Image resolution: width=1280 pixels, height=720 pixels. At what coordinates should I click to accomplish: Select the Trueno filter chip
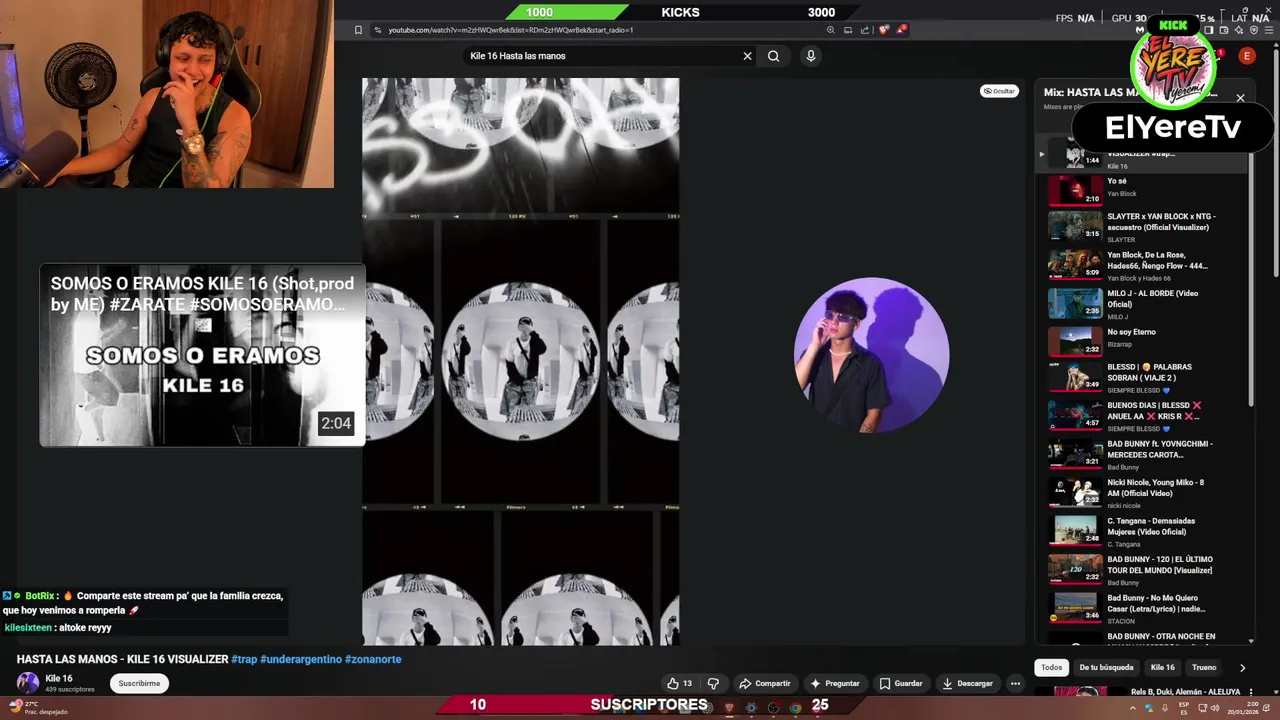pyautogui.click(x=1204, y=667)
